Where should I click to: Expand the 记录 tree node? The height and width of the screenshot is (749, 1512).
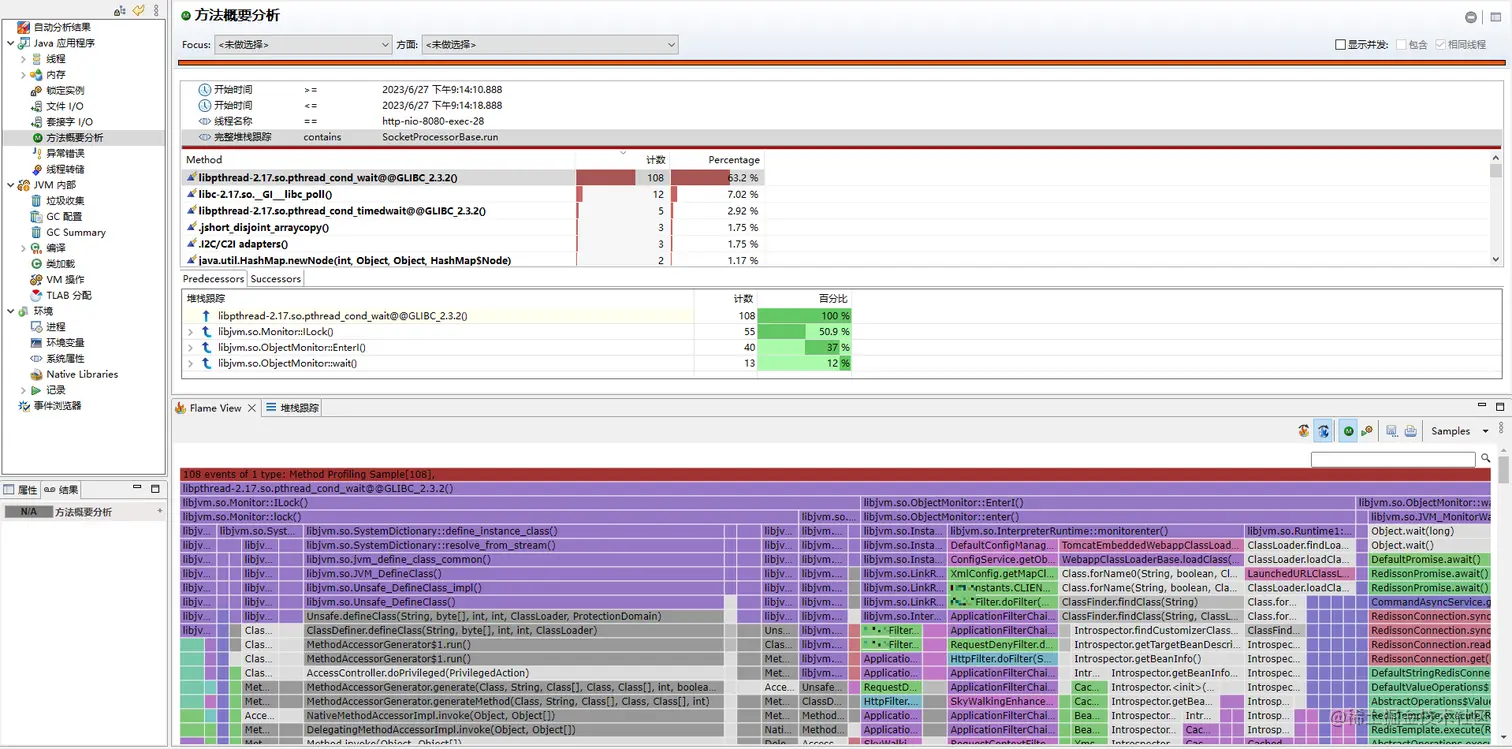click(x=24, y=390)
